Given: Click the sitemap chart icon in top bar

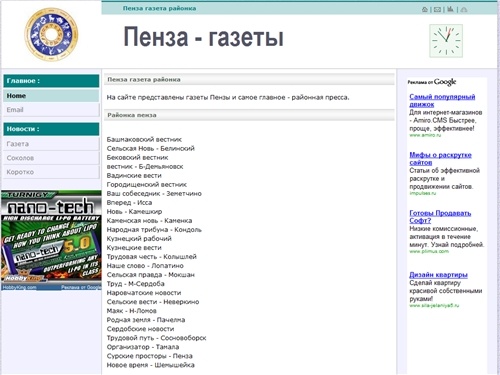Looking at the screenshot, I should 450,9.
